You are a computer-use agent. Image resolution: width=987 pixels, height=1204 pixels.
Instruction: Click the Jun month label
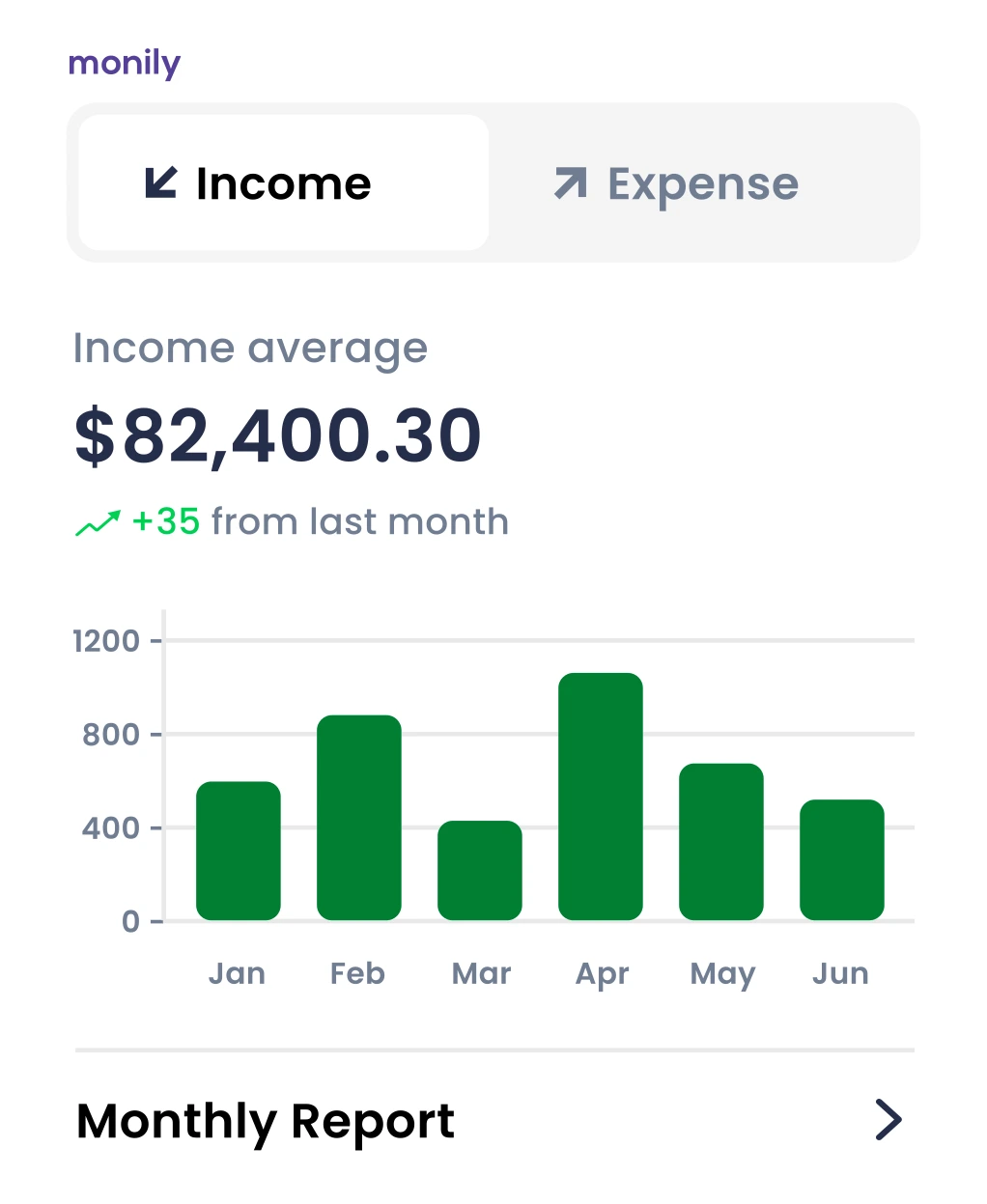[840, 973]
